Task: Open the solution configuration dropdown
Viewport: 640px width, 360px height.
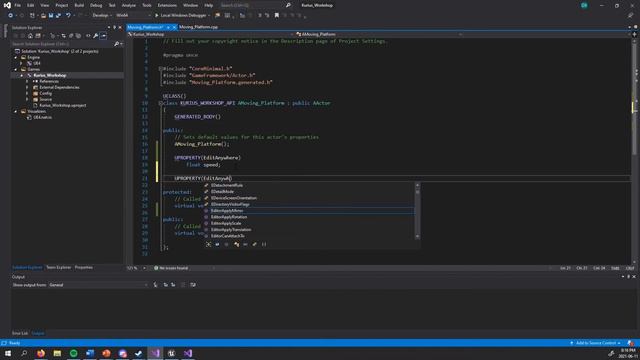Action: point(102,16)
